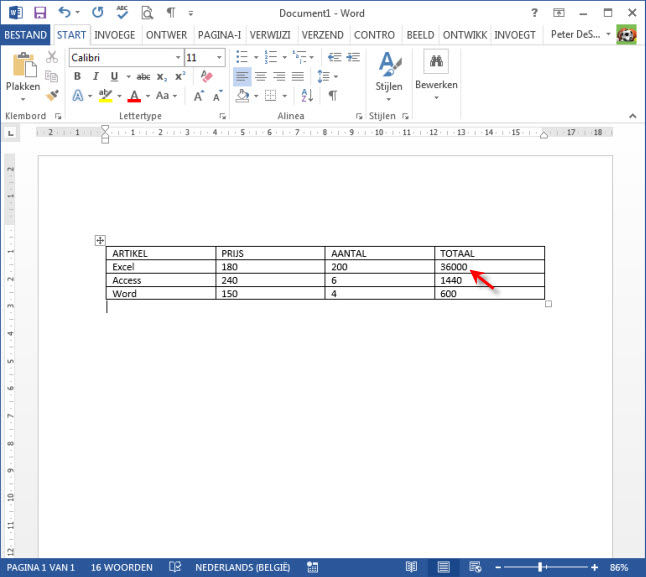The width and height of the screenshot is (646, 577).
Task: Click the proofing book icon in status bar
Action: [x=175, y=567]
